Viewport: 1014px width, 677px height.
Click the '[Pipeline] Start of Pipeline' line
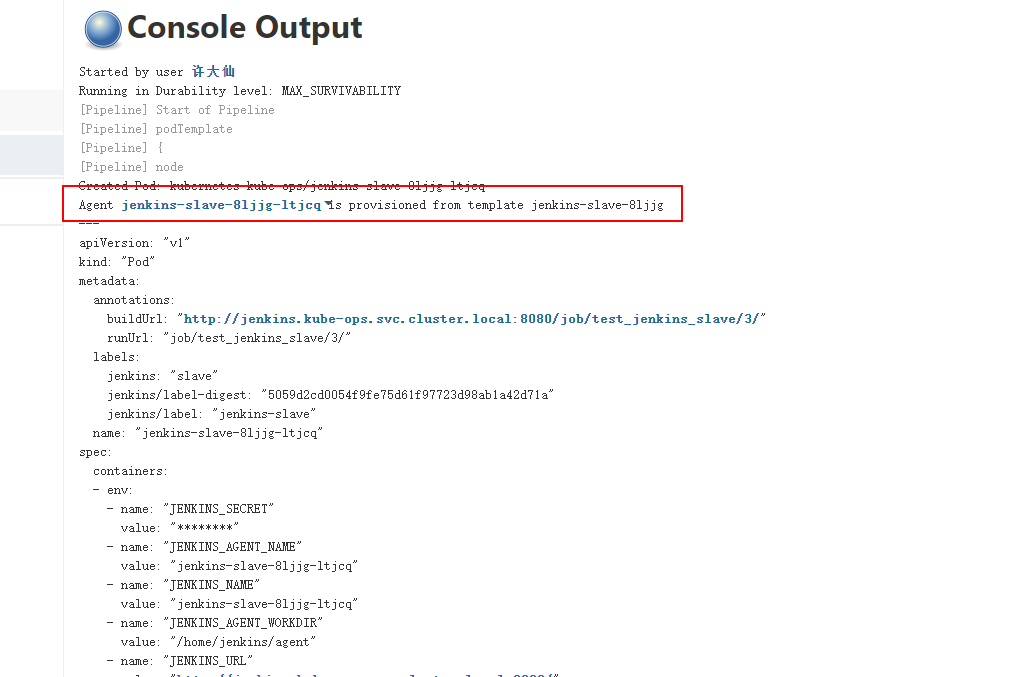(x=177, y=110)
